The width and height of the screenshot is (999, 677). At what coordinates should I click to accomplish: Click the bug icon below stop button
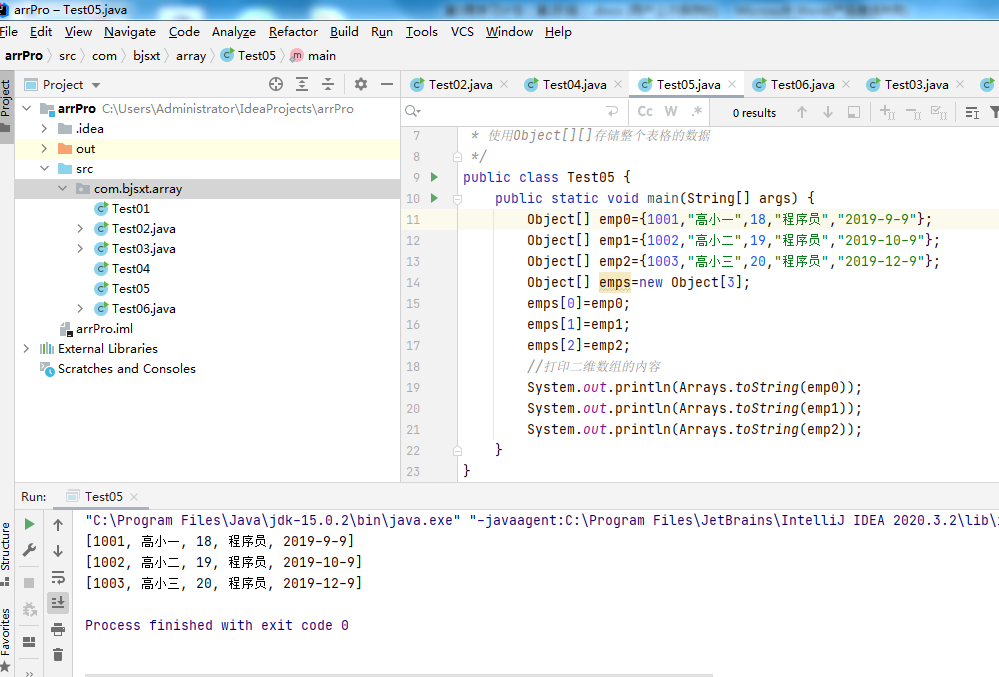pyautogui.click(x=29, y=609)
